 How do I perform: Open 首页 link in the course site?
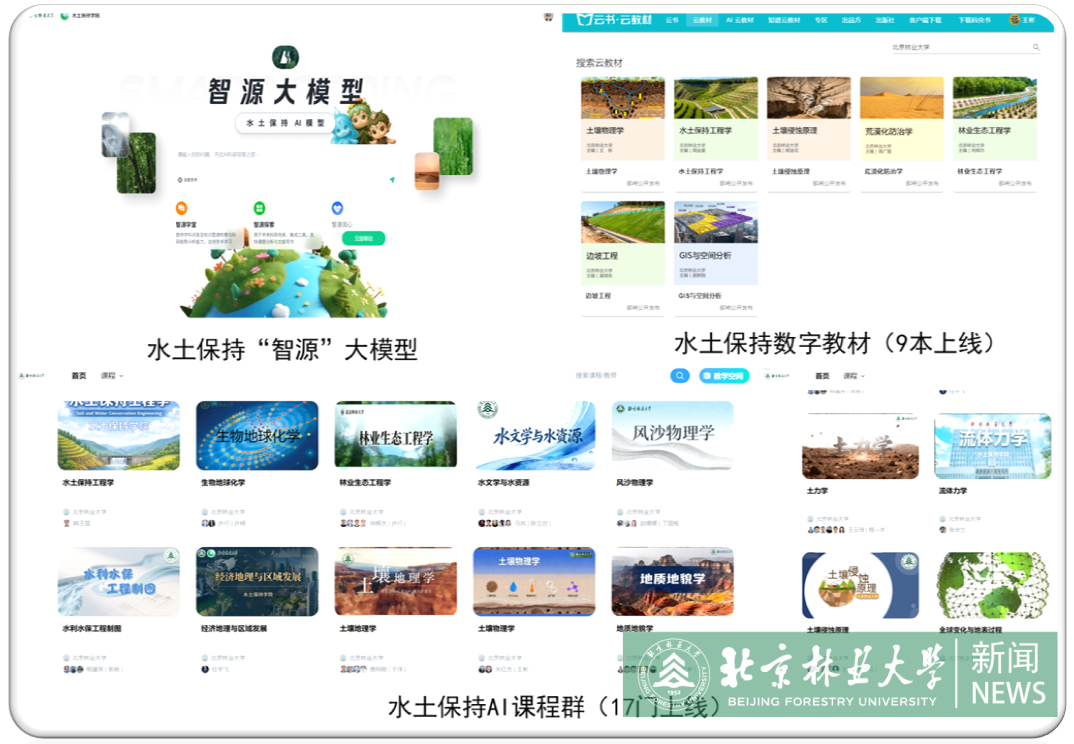[79, 376]
